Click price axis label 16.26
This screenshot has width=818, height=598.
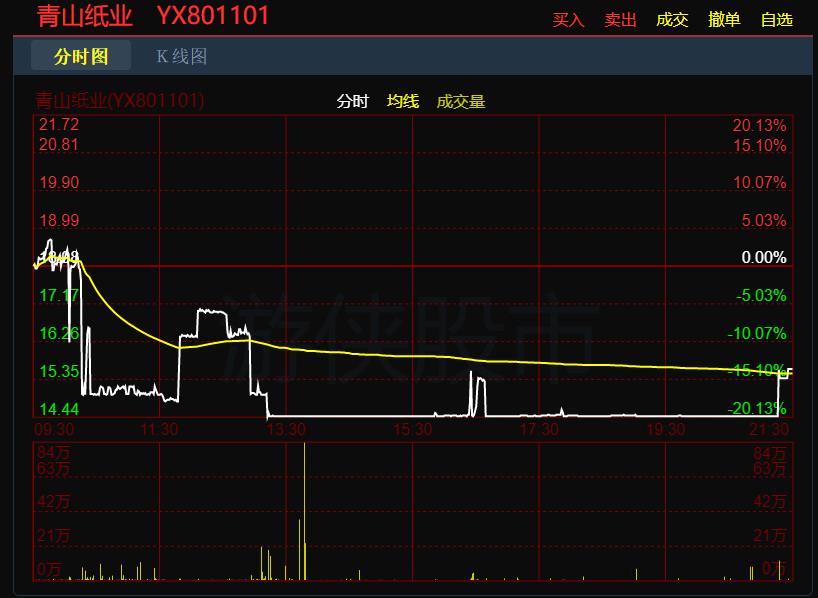[x=59, y=333]
